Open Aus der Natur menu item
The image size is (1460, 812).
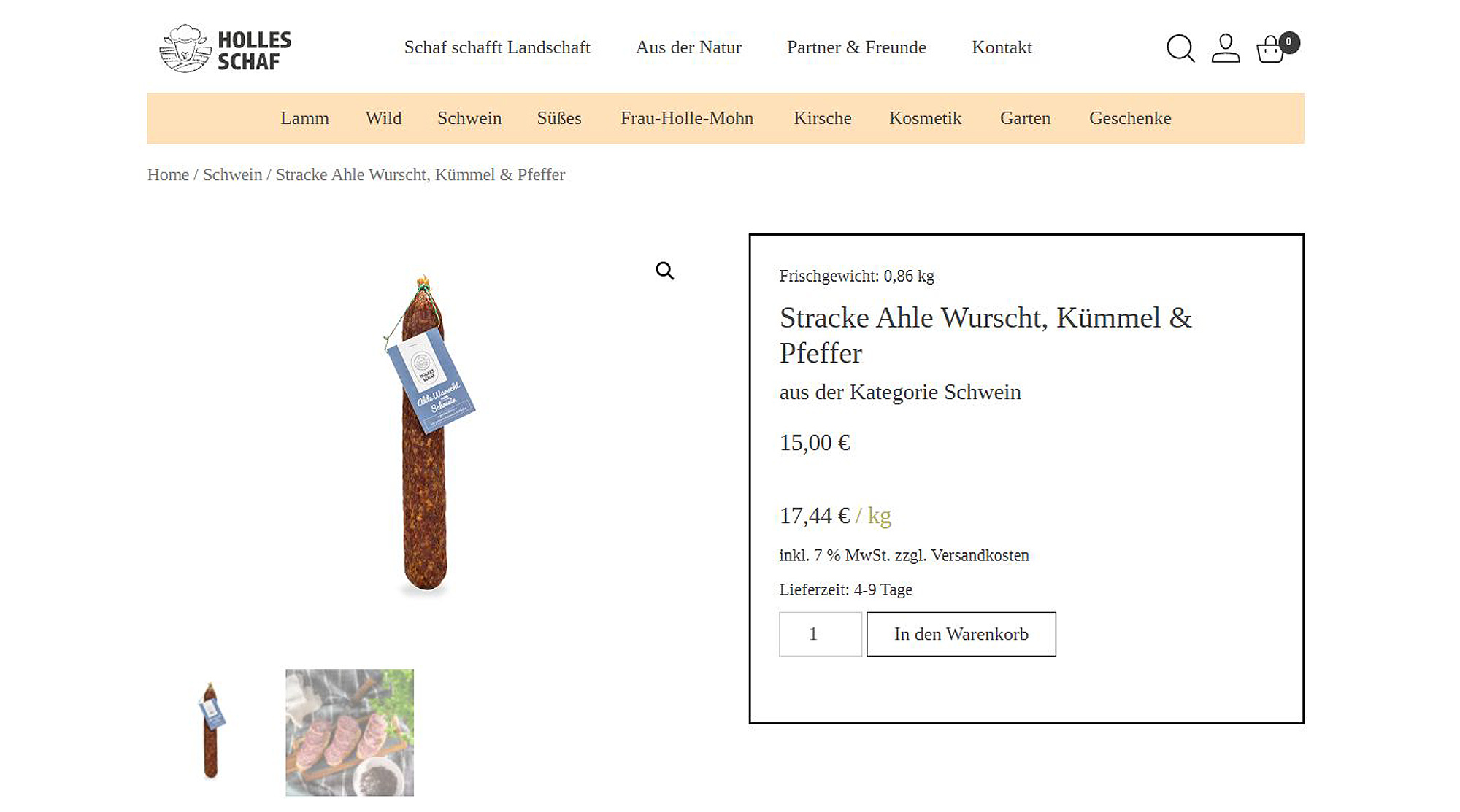[688, 47]
